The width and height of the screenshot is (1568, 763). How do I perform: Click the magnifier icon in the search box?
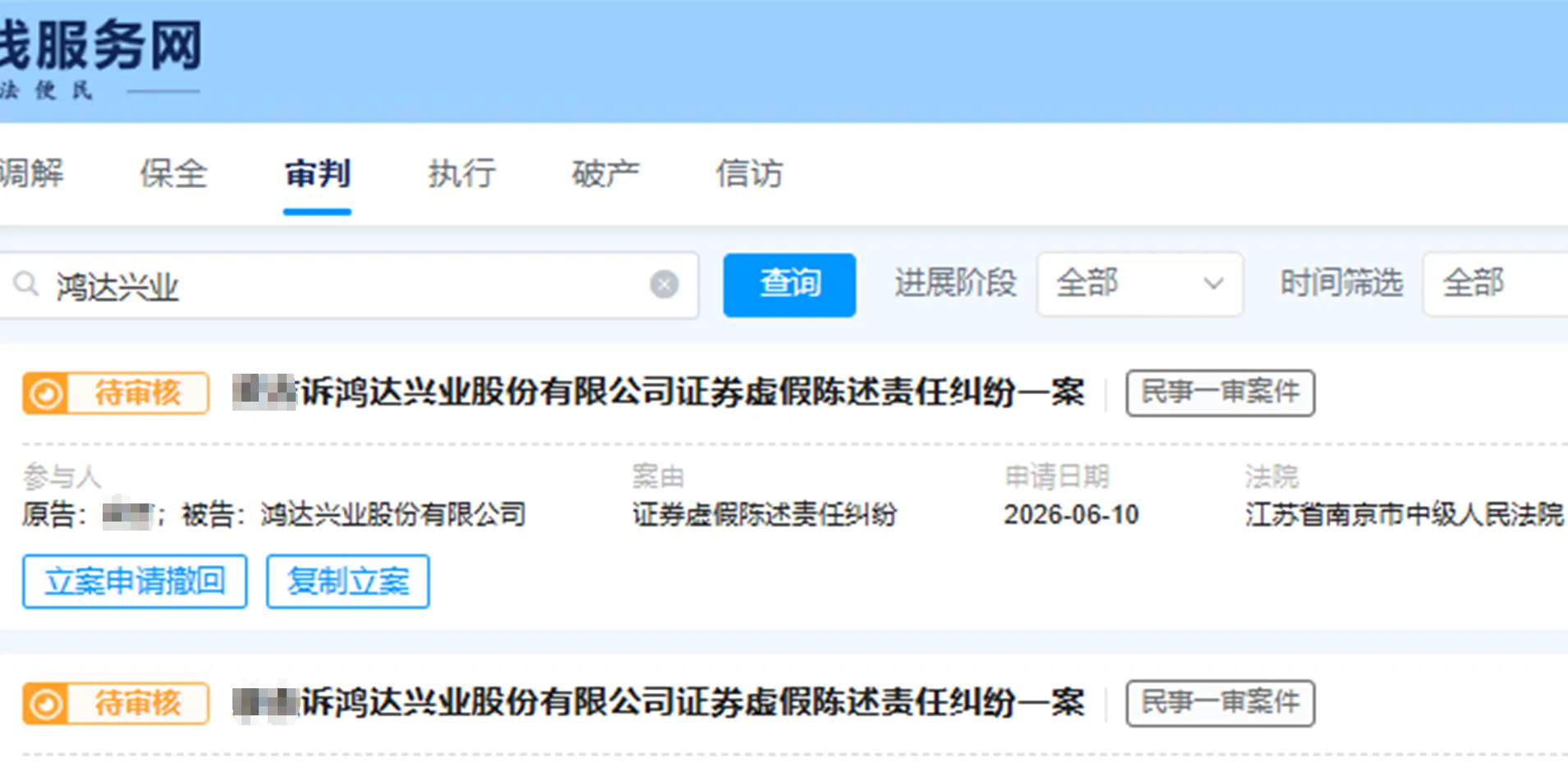coord(26,284)
